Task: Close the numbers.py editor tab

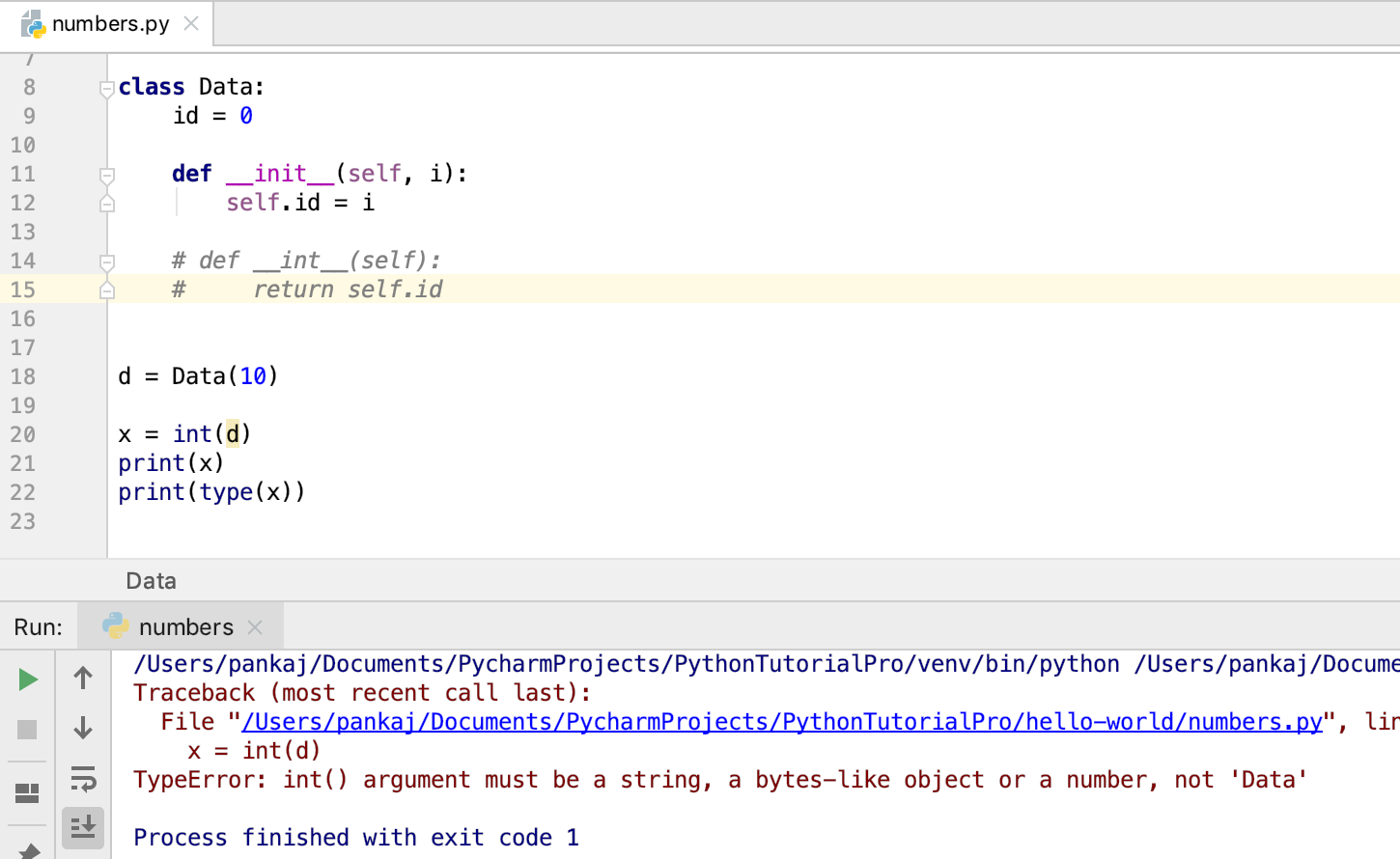Action: coord(191,23)
